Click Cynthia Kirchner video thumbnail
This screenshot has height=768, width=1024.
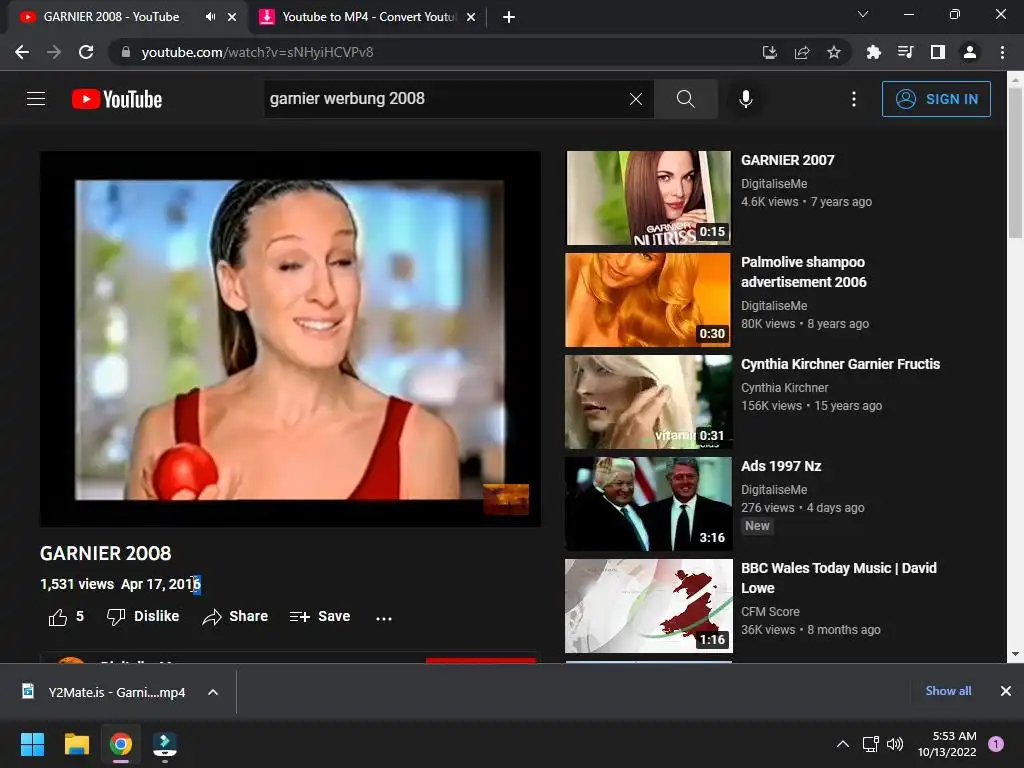(648, 402)
